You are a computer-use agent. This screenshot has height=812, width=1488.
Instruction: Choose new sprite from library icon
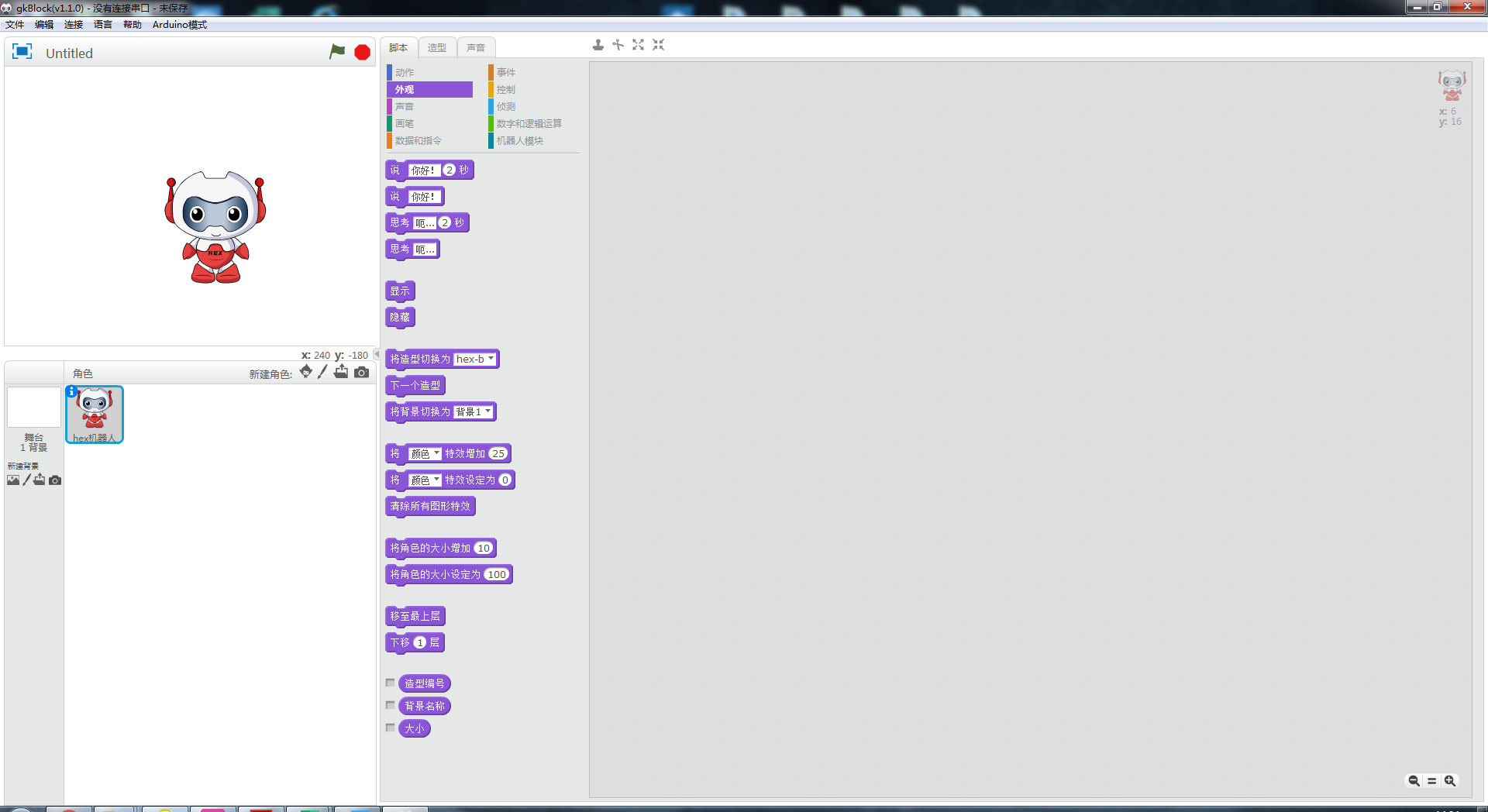coord(305,372)
